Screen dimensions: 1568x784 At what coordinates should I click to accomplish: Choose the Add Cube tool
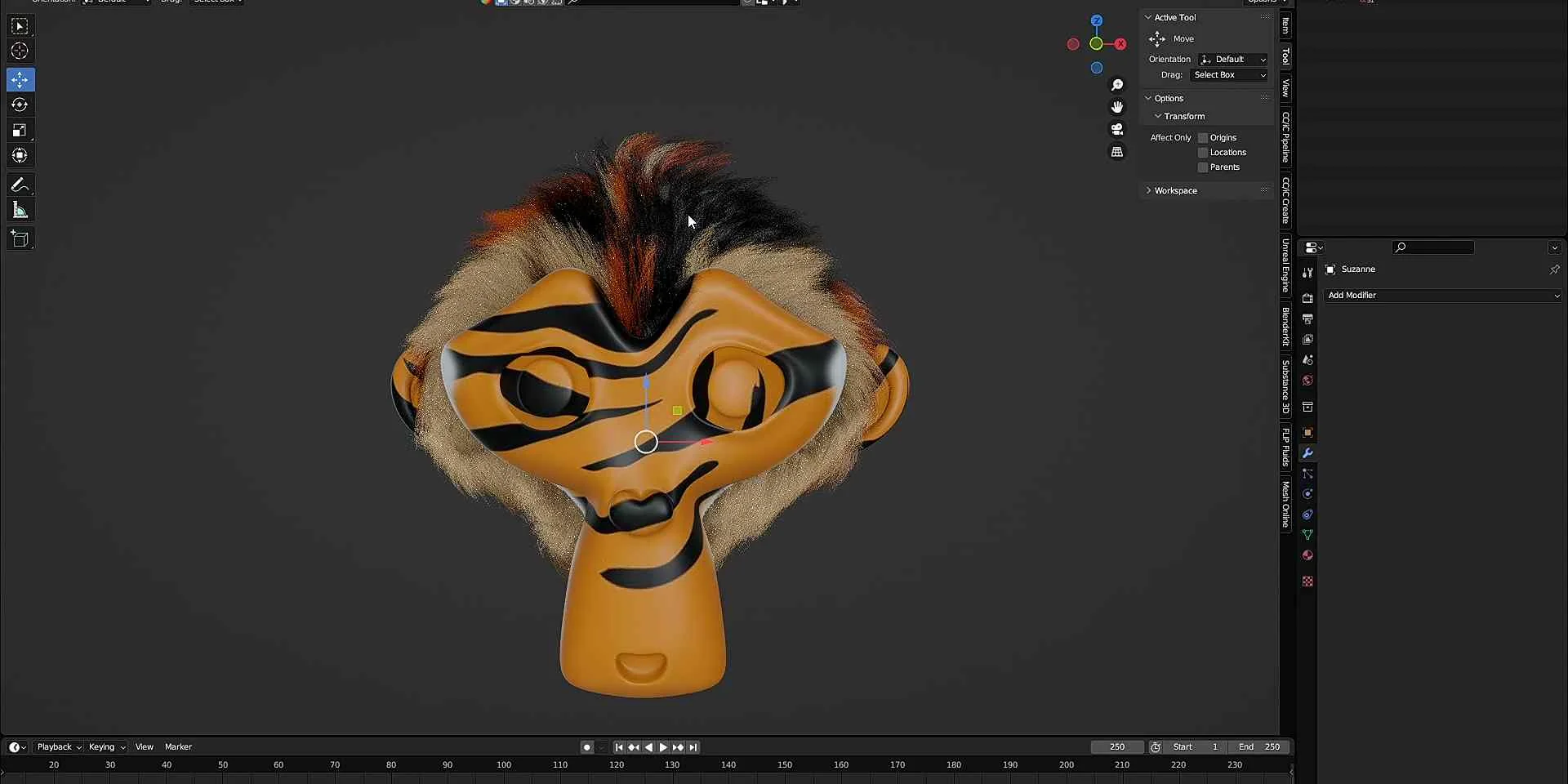[20, 238]
